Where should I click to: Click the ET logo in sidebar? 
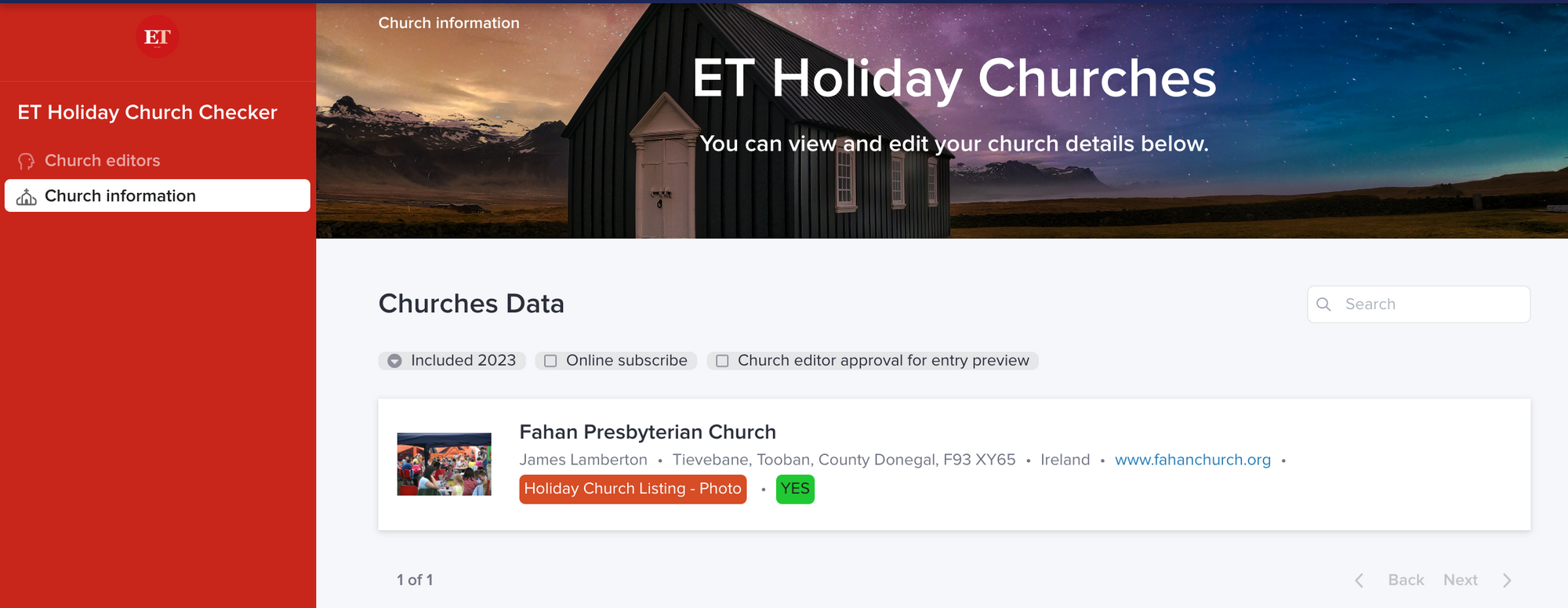(x=158, y=37)
